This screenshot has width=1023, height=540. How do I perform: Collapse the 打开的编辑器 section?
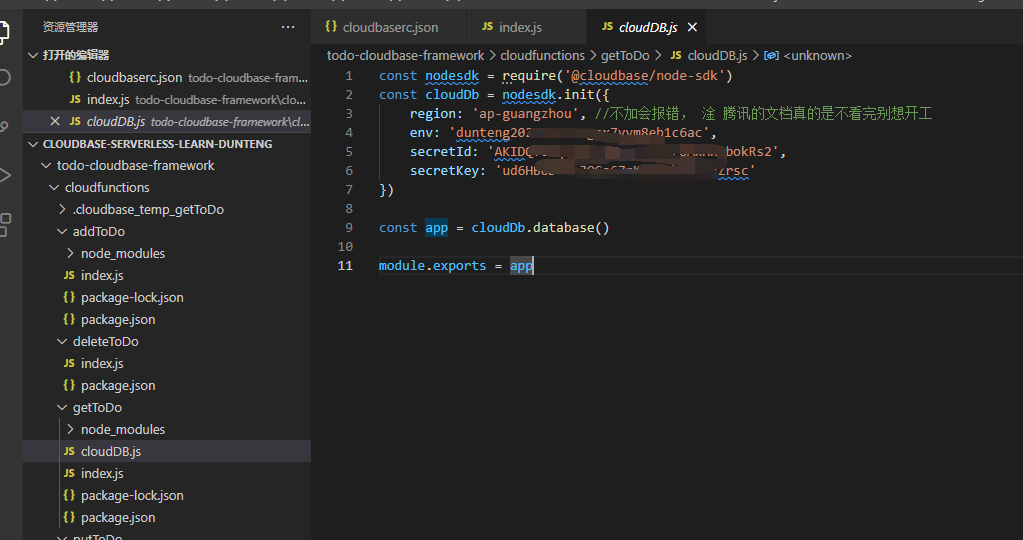tap(33, 55)
